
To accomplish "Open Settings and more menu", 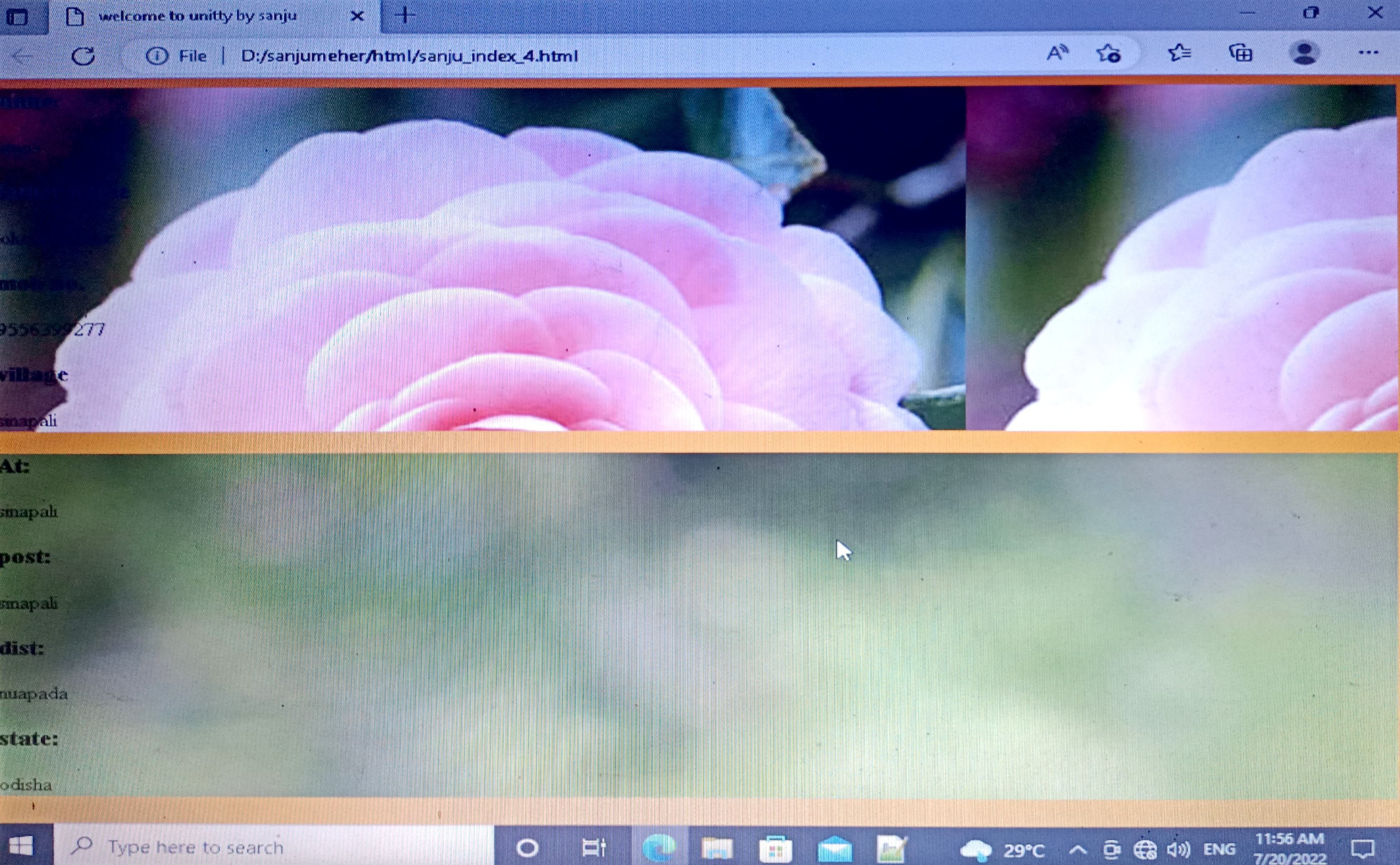I will point(1368,53).
